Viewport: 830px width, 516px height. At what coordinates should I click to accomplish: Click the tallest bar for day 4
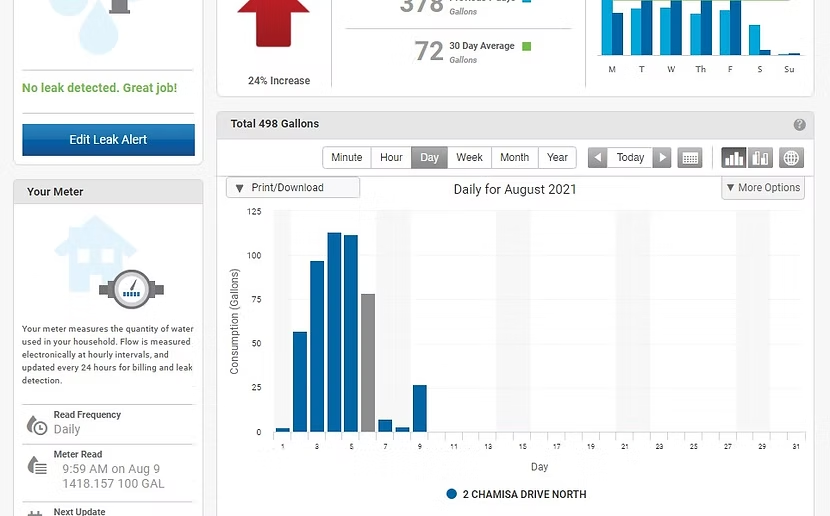pos(334,332)
